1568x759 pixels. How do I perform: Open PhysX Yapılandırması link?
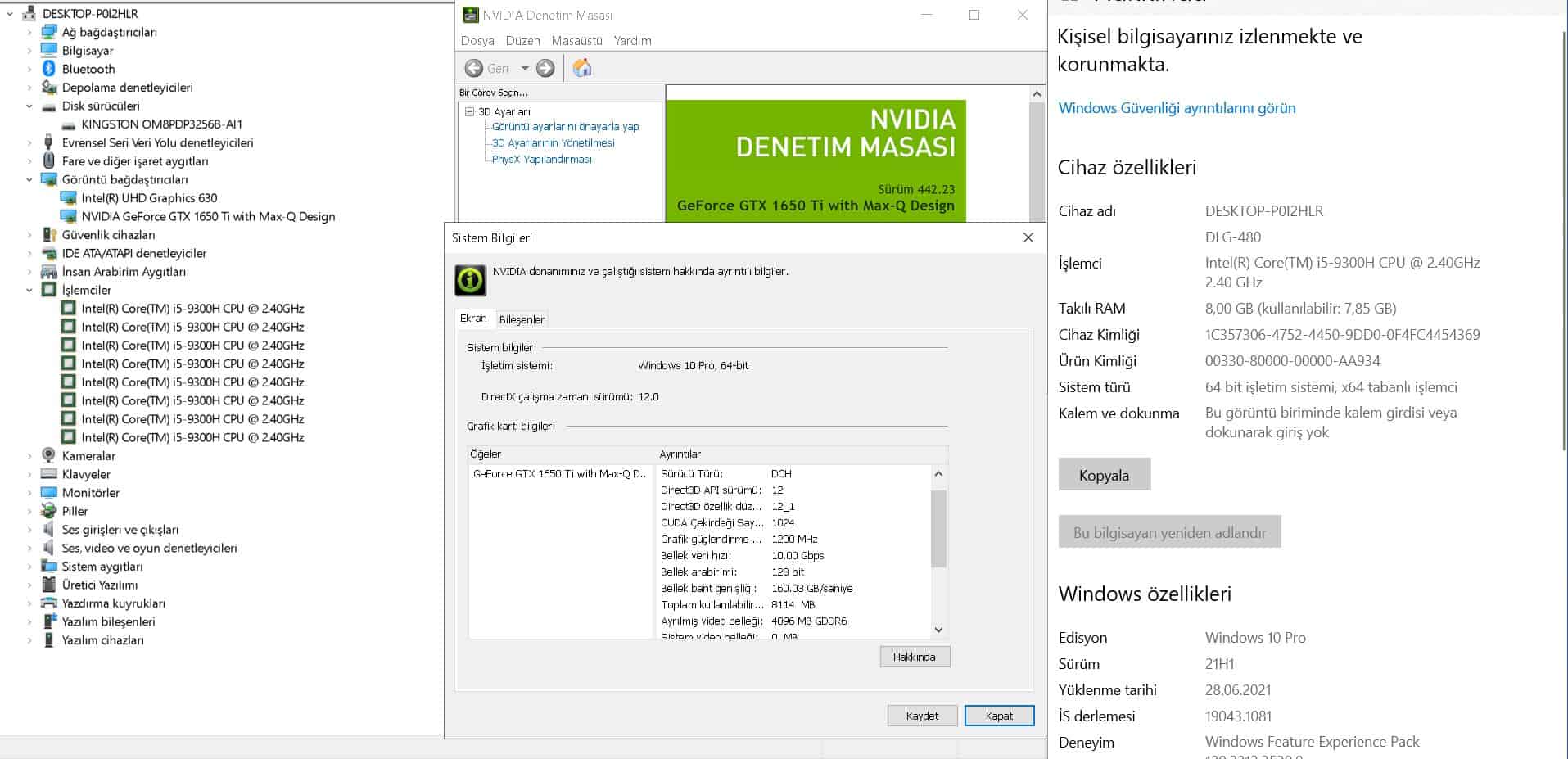541,160
